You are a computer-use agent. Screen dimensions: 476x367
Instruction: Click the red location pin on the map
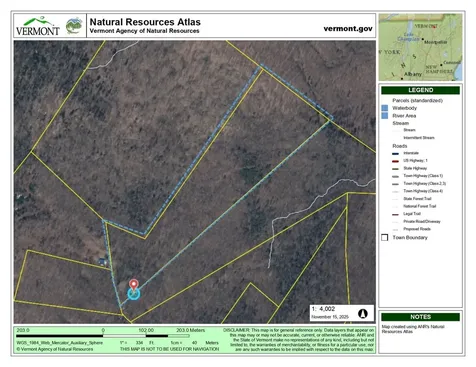point(134,286)
